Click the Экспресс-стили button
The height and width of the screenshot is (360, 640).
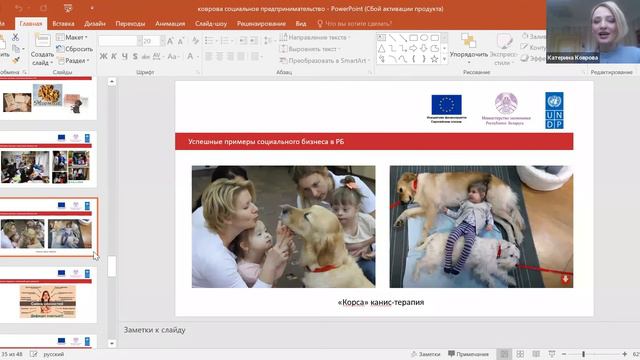point(504,49)
